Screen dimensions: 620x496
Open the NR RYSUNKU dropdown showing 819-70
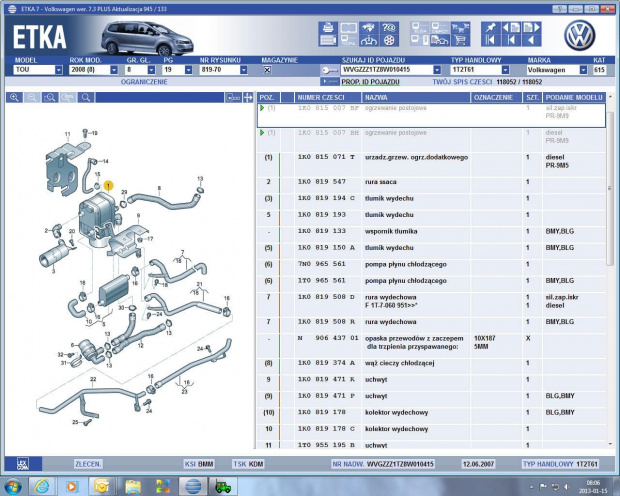[244, 70]
